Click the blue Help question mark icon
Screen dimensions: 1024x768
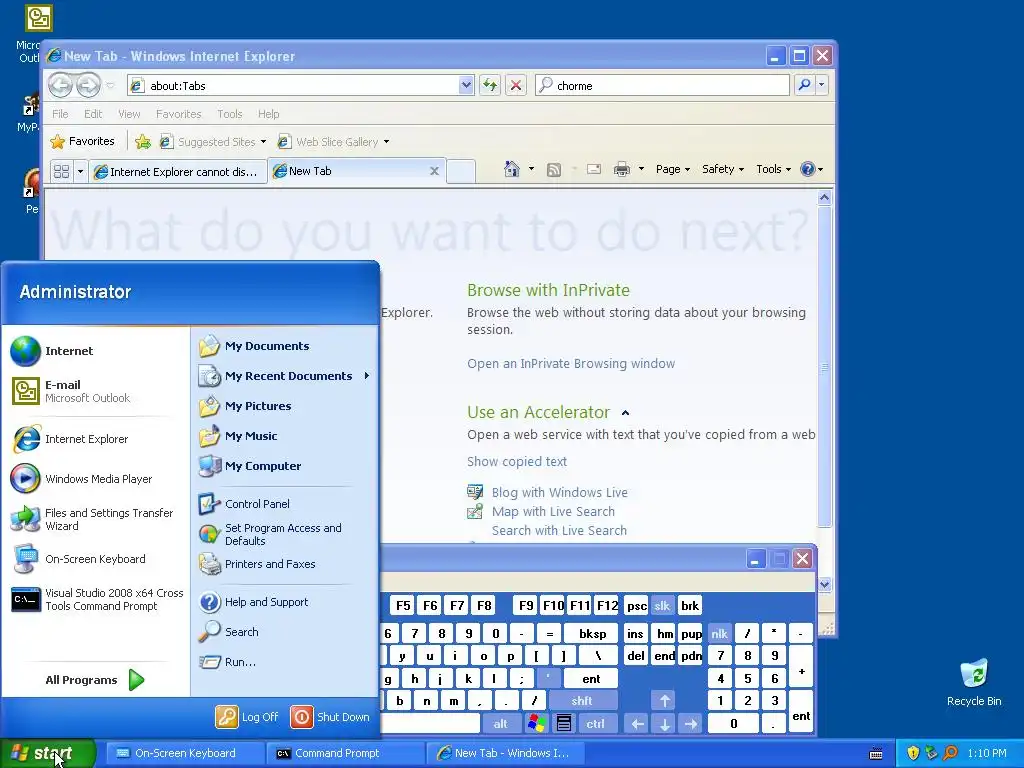808,169
